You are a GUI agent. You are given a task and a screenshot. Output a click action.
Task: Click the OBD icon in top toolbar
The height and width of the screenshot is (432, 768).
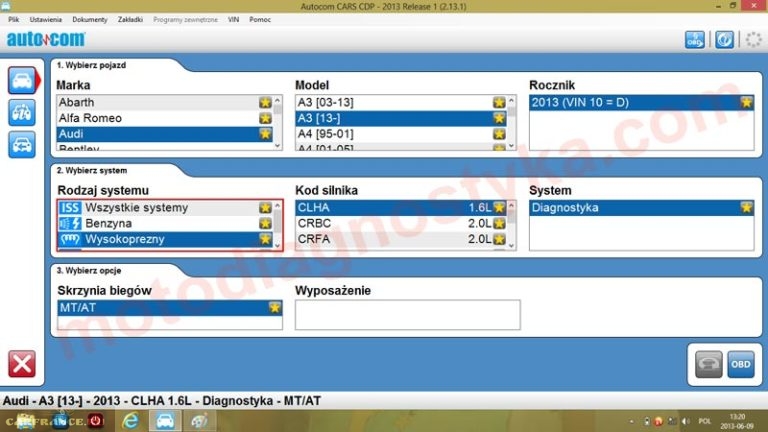point(695,40)
